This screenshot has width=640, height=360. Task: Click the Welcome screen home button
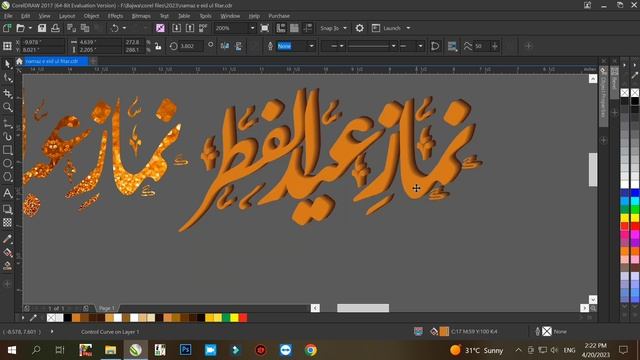[19, 61]
